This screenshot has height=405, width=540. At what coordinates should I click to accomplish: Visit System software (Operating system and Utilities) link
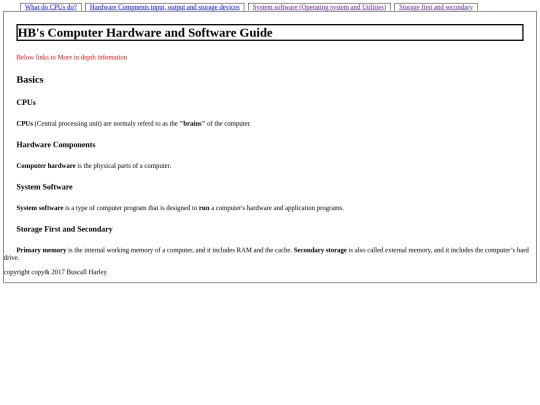pyautogui.click(x=319, y=7)
